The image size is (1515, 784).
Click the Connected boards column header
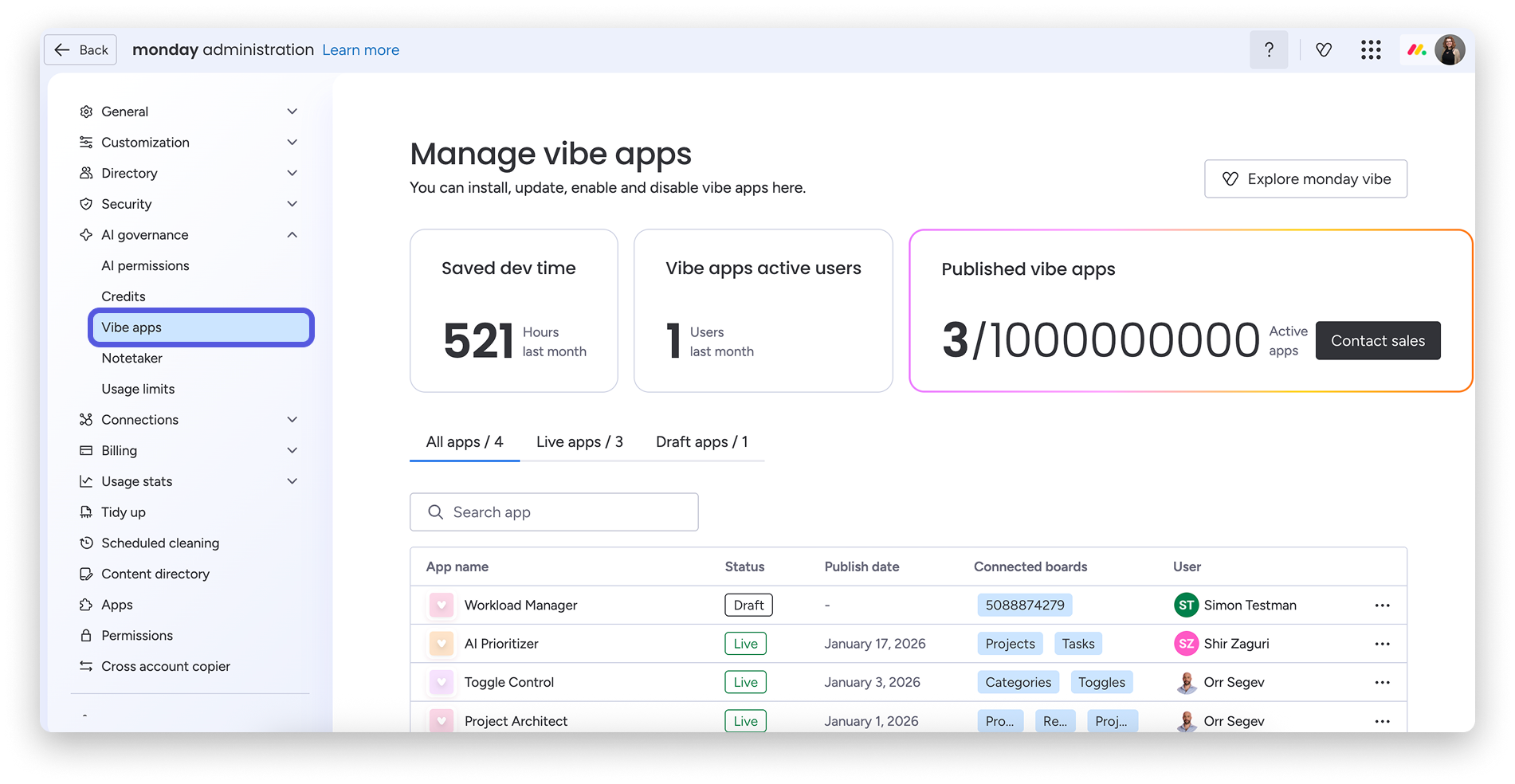(1030, 567)
